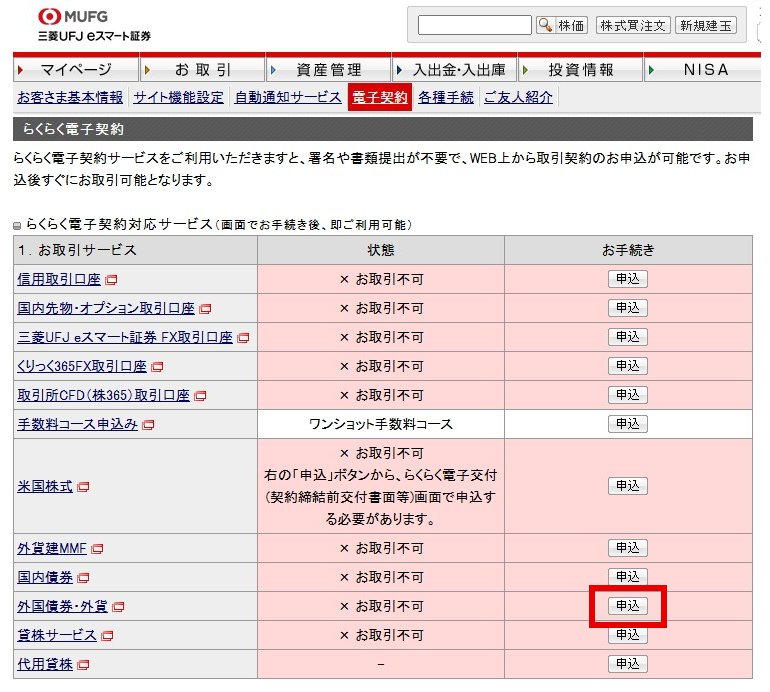Viewport: 770px width, 692px height.
Task: Expand the マイページ navigation menu
Action: coord(76,70)
